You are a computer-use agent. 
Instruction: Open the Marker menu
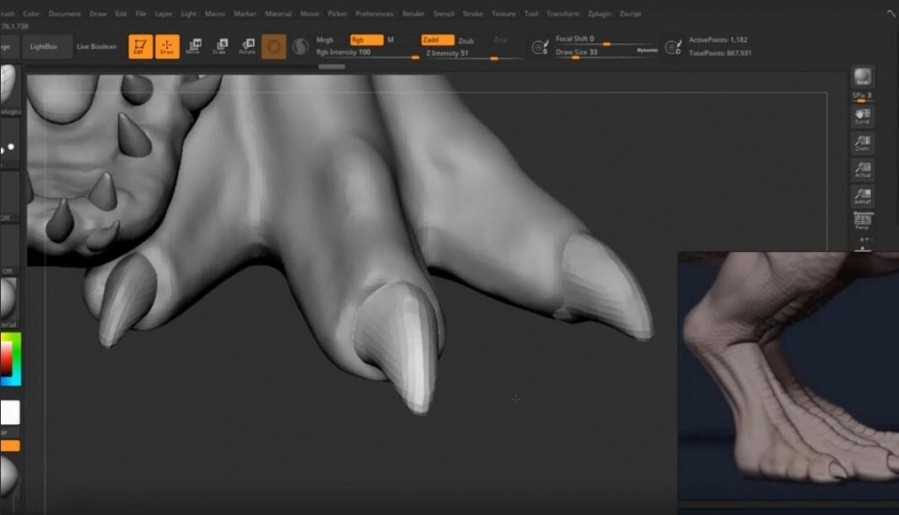coord(245,13)
